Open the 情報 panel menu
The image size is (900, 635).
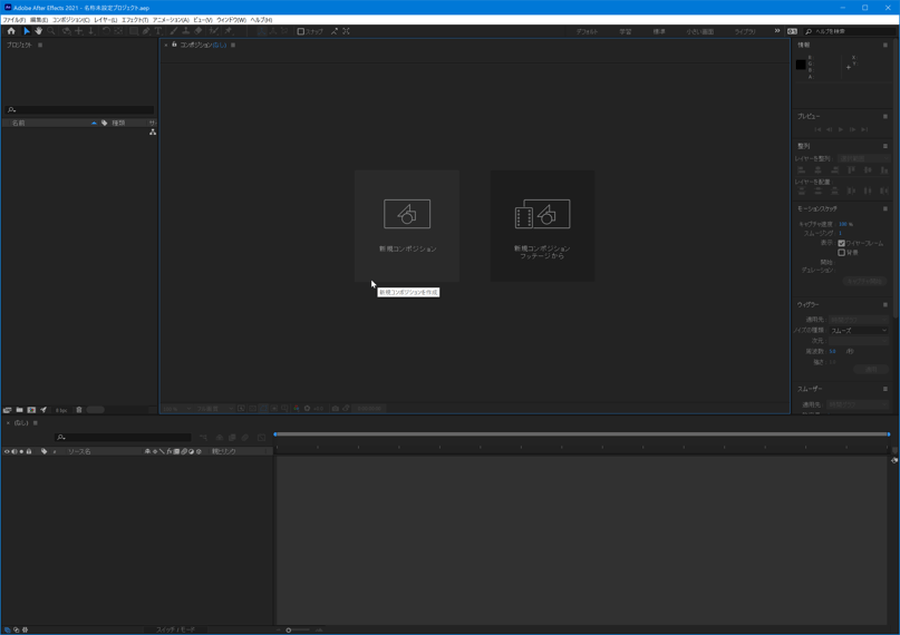(885, 45)
